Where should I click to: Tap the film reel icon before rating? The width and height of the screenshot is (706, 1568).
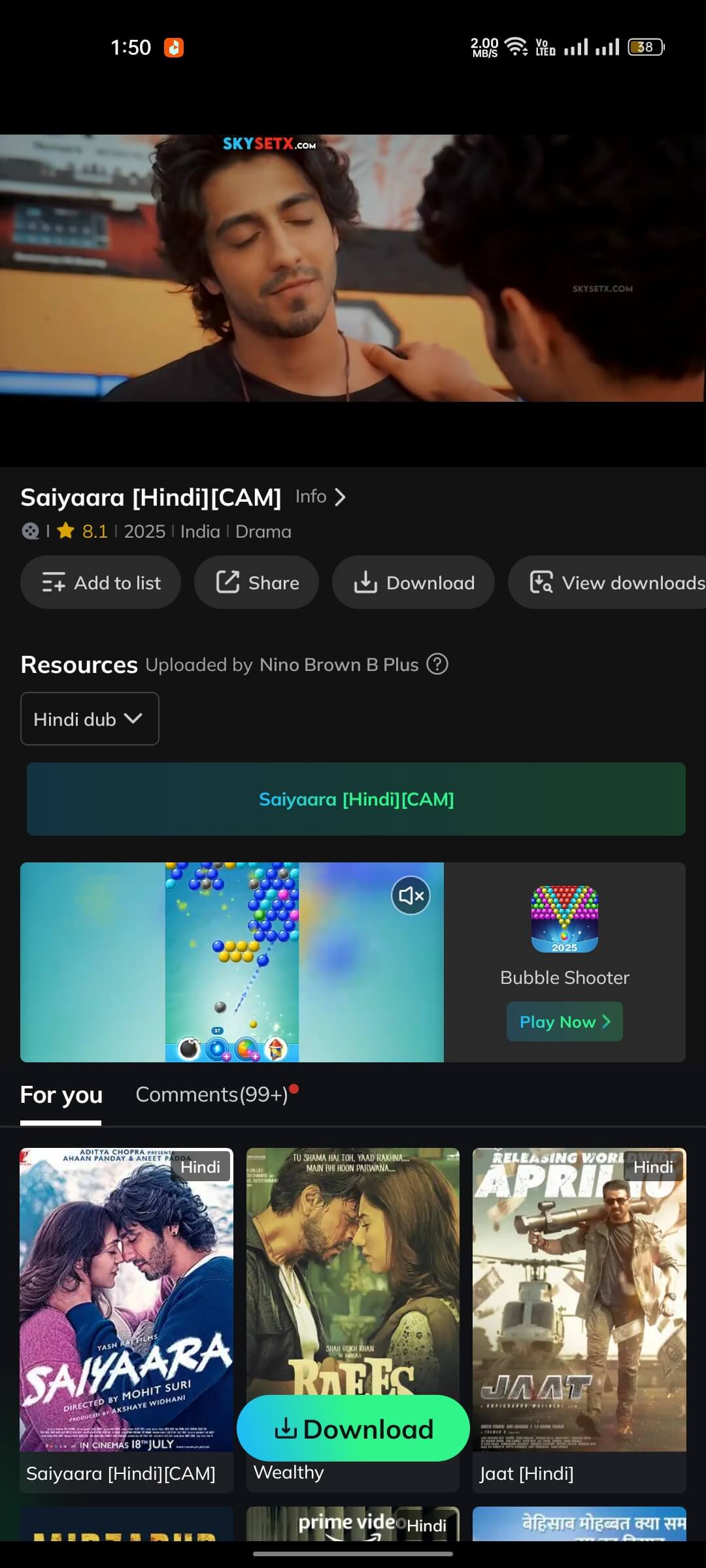pyautogui.click(x=30, y=531)
